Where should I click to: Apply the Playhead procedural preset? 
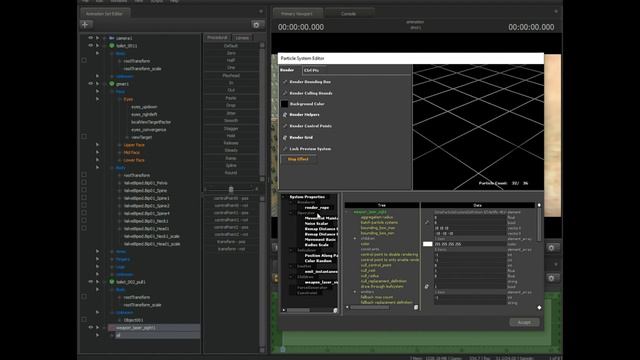click(x=231, y=76)
